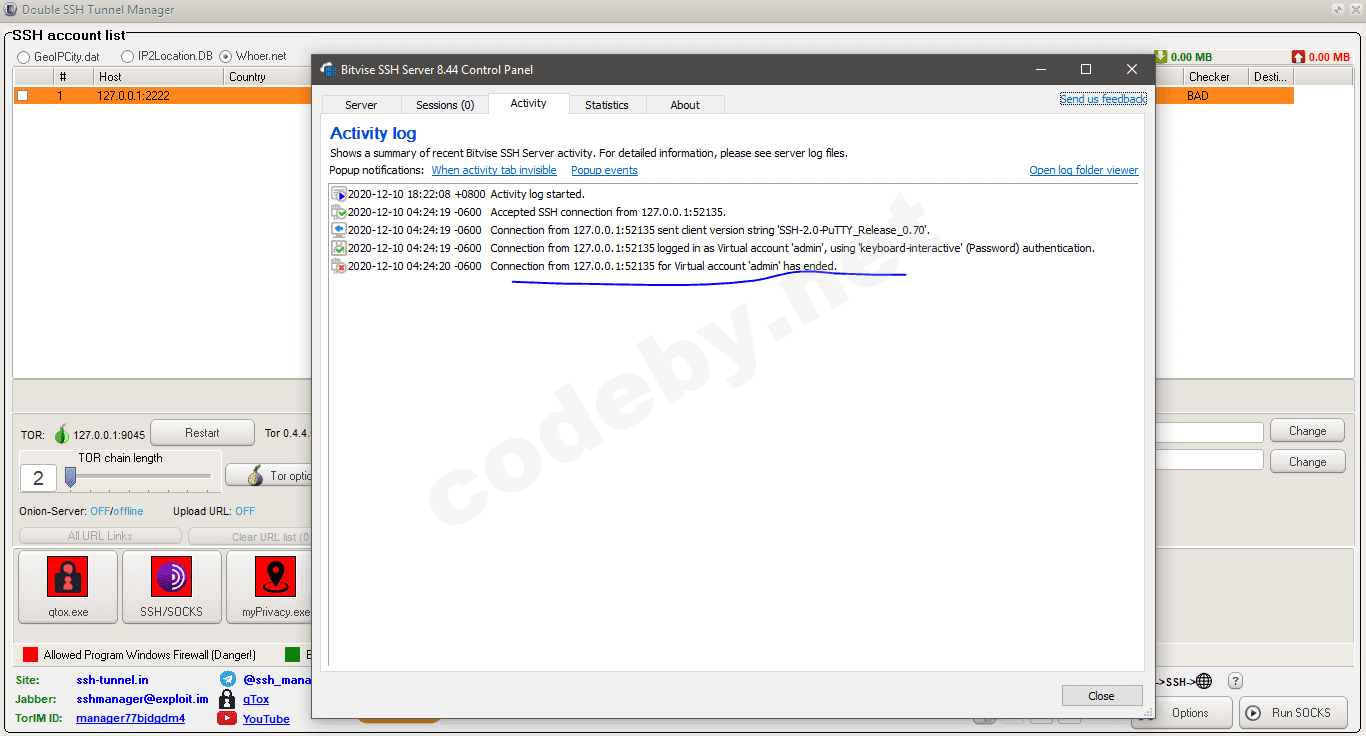Open the question mark help button
This screenshot has height=736, width=1366.
(x=1235, y=681)
